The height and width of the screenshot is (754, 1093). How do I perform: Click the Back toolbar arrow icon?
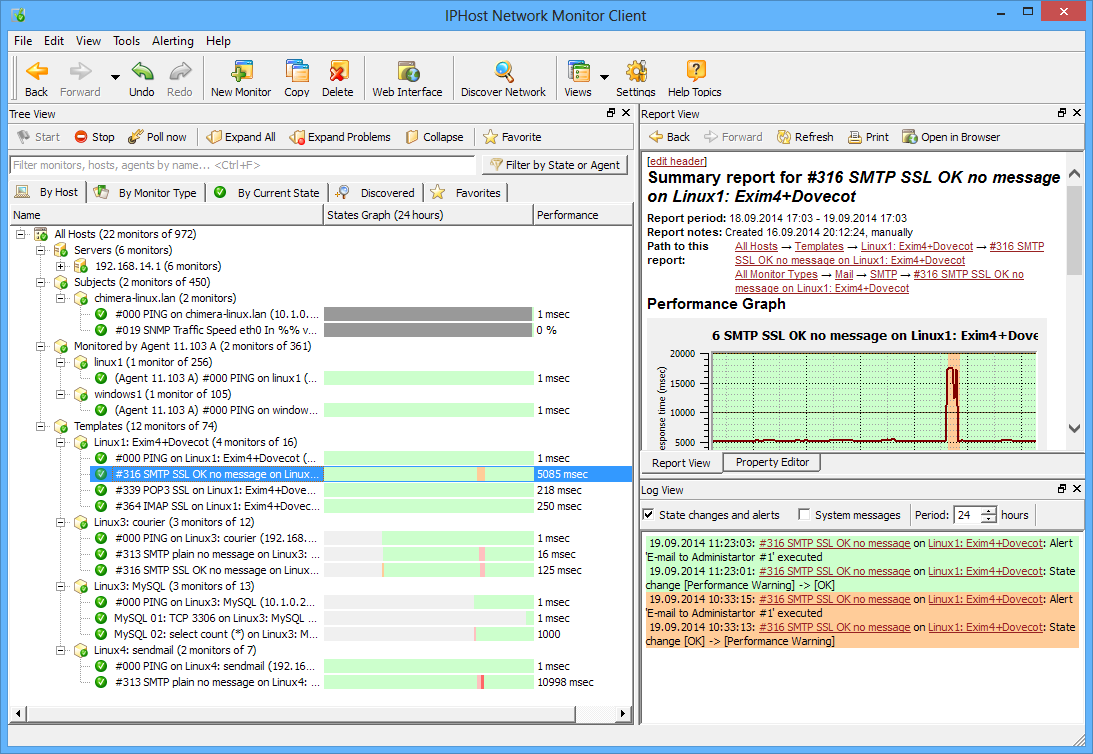(36, 71)
